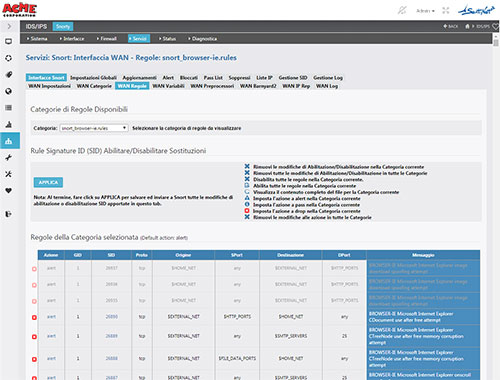Click the alert action link for SID 26890
Screen dimensions: 500x380
(x=51, y=317)
